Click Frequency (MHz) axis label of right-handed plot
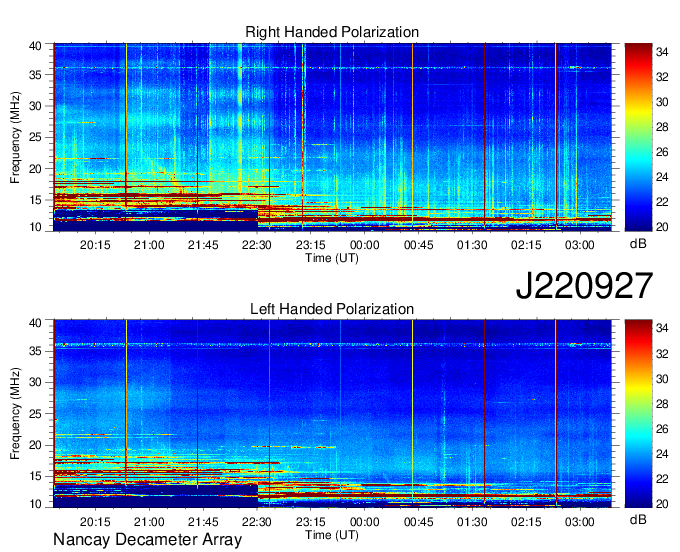Image resolution: width=680 pixels, height=552 pixels. click(x=15, y=137)
